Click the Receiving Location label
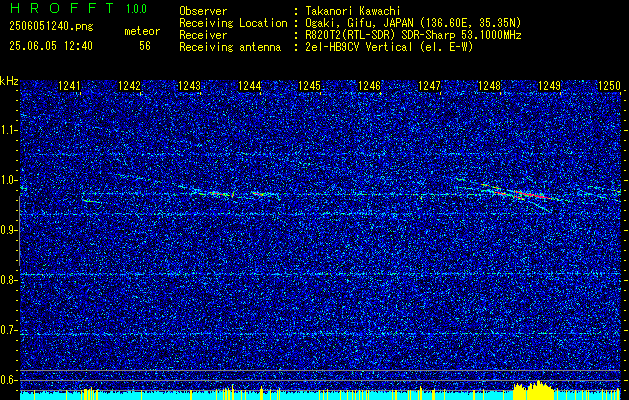The image size is (629, 400). pos(233,23)
